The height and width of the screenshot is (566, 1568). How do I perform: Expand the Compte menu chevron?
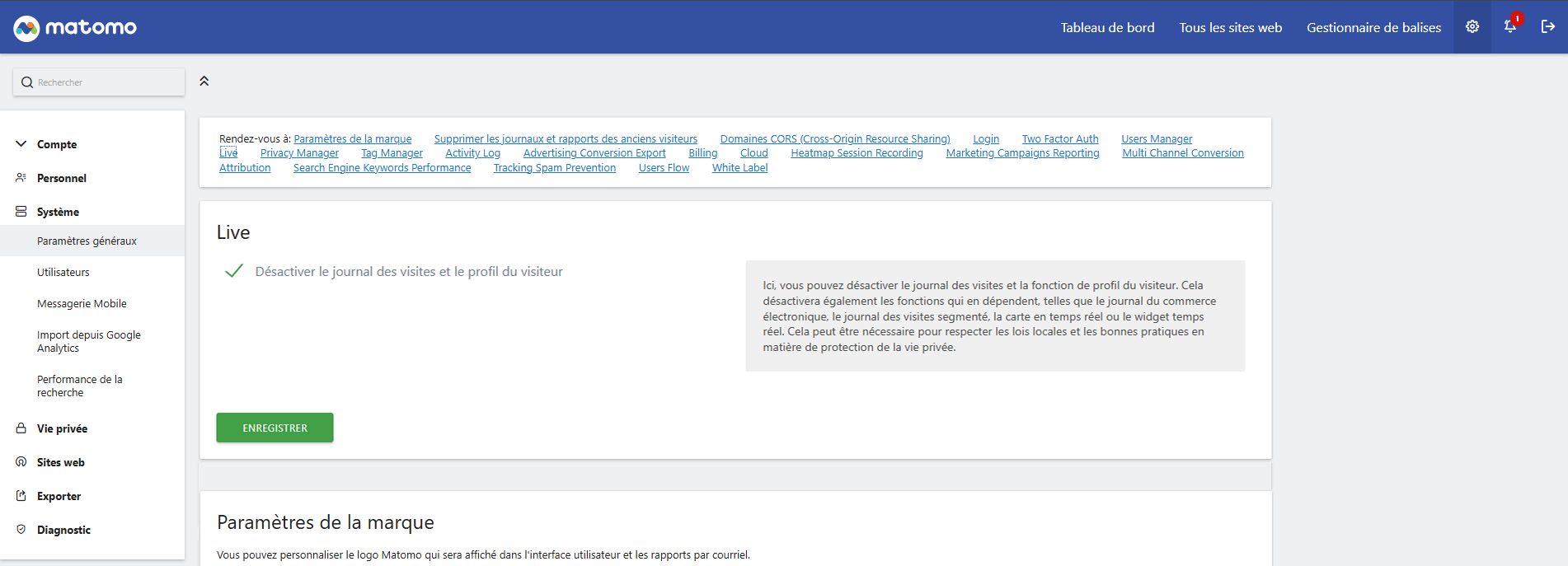21,144
